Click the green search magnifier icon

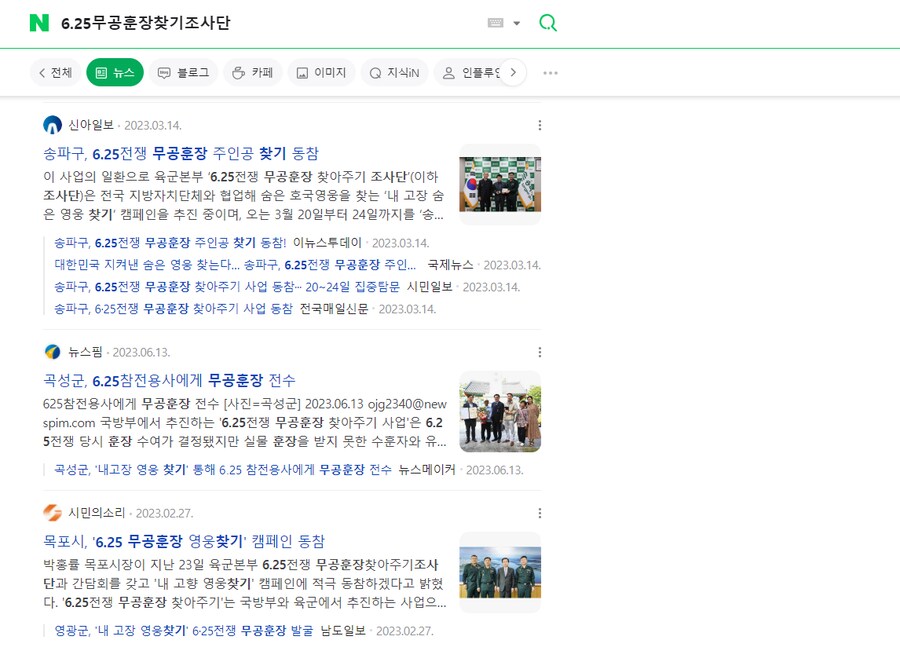click(x=547, y=22)
